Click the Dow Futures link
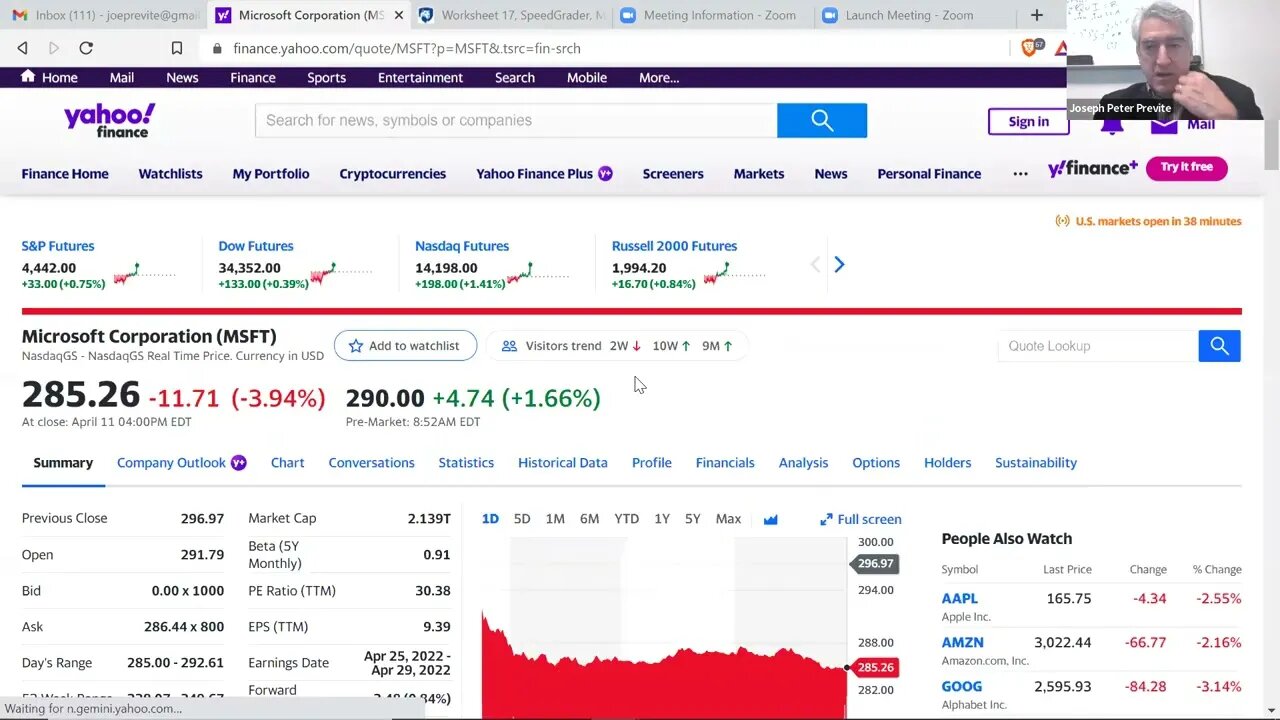 click(x=256, y=246)
